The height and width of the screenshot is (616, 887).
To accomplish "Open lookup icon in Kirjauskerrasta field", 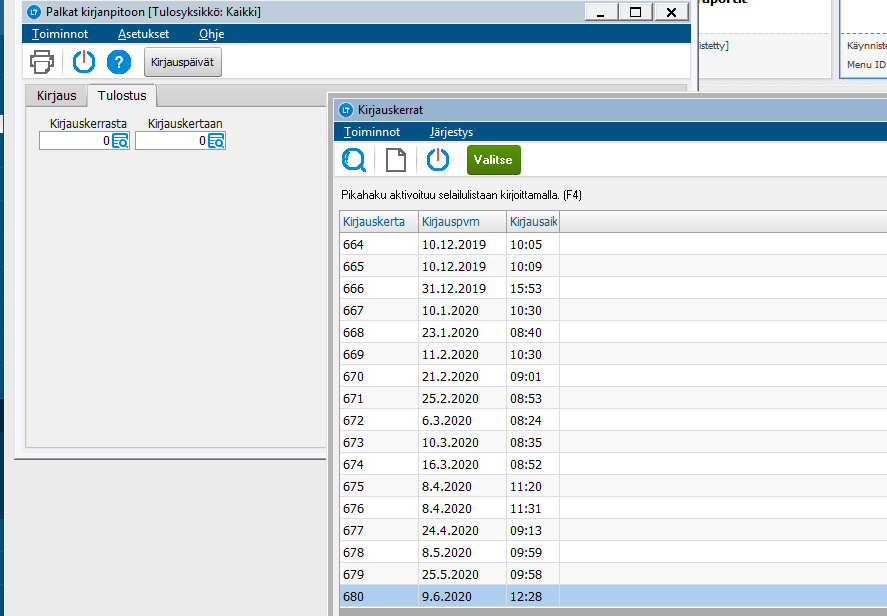I will [x=120, y=141].
